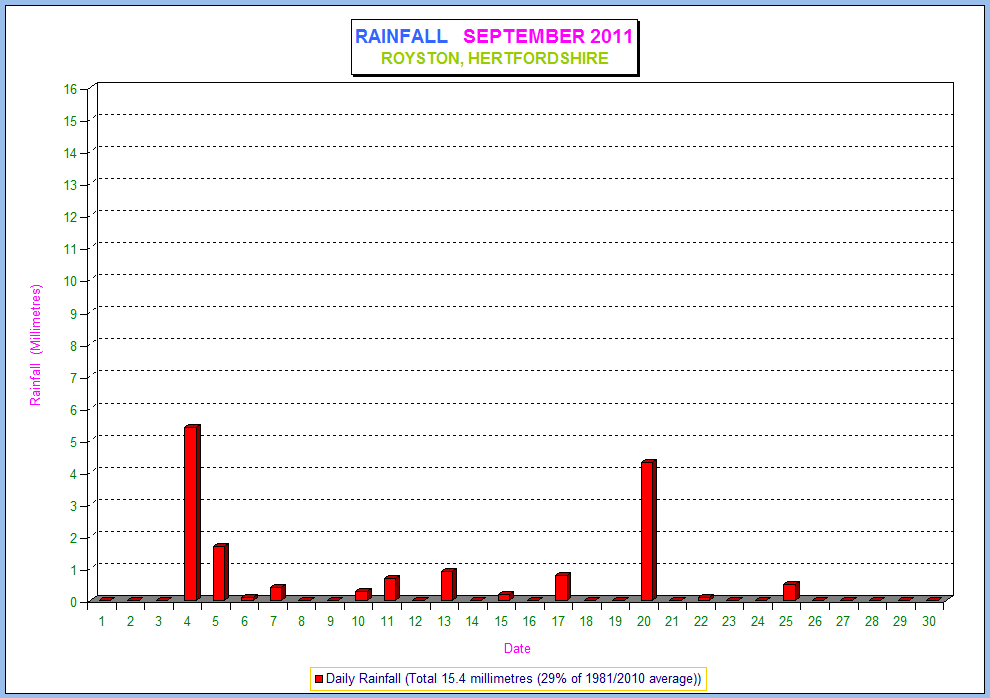Click the rainfall bar on date 7

(x=278, y=593)
